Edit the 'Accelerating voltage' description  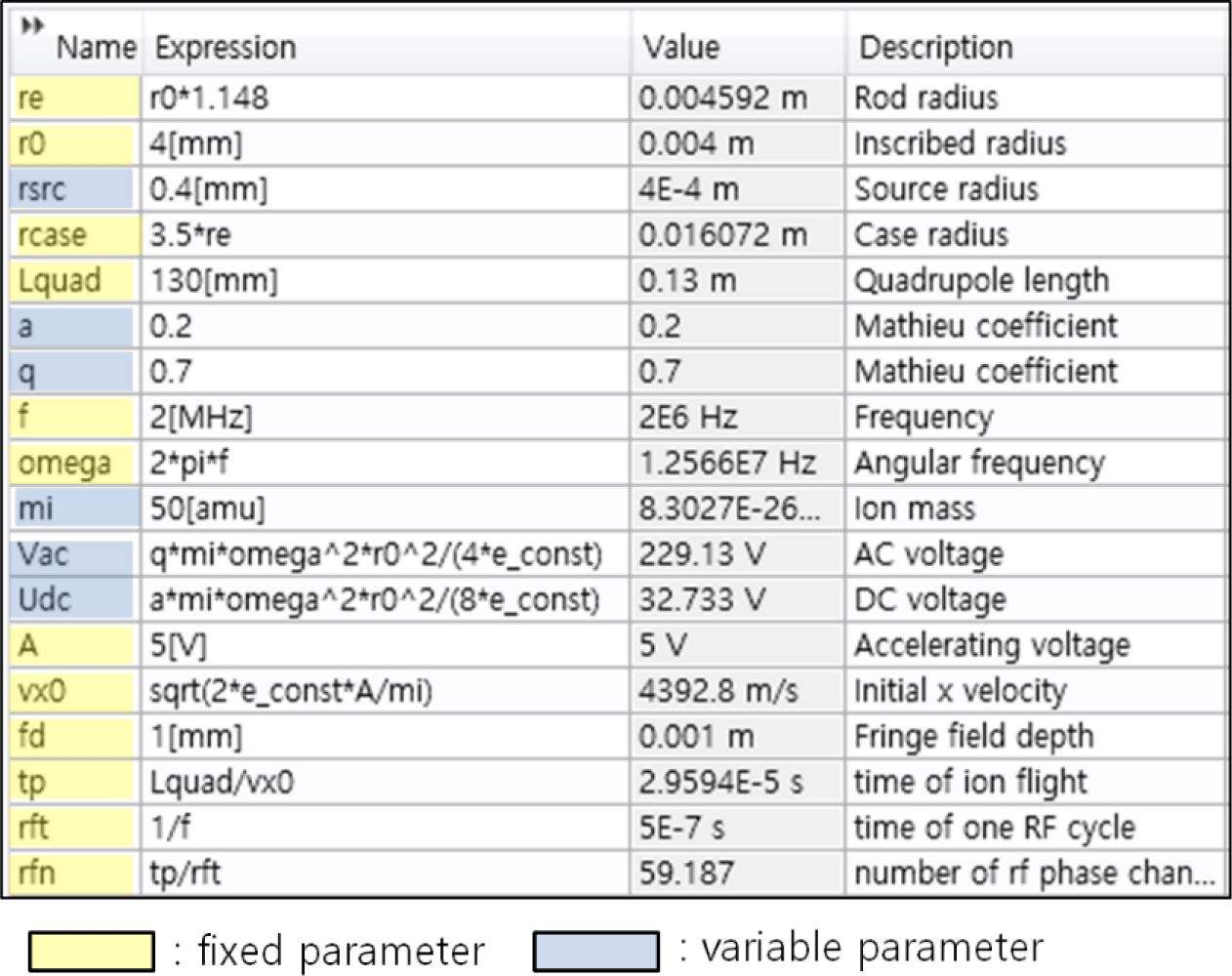[x=992, y=645]
